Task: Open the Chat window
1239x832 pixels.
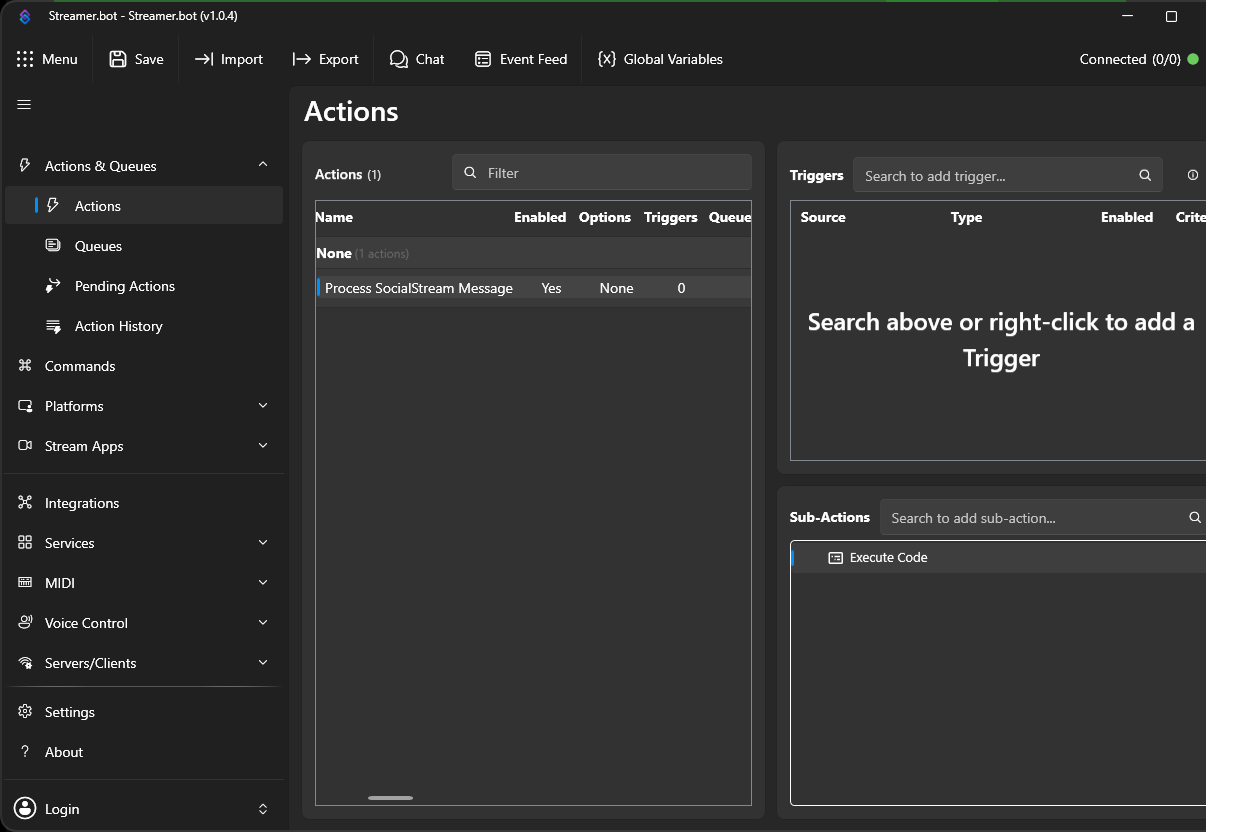Action: tap(417, 59)
